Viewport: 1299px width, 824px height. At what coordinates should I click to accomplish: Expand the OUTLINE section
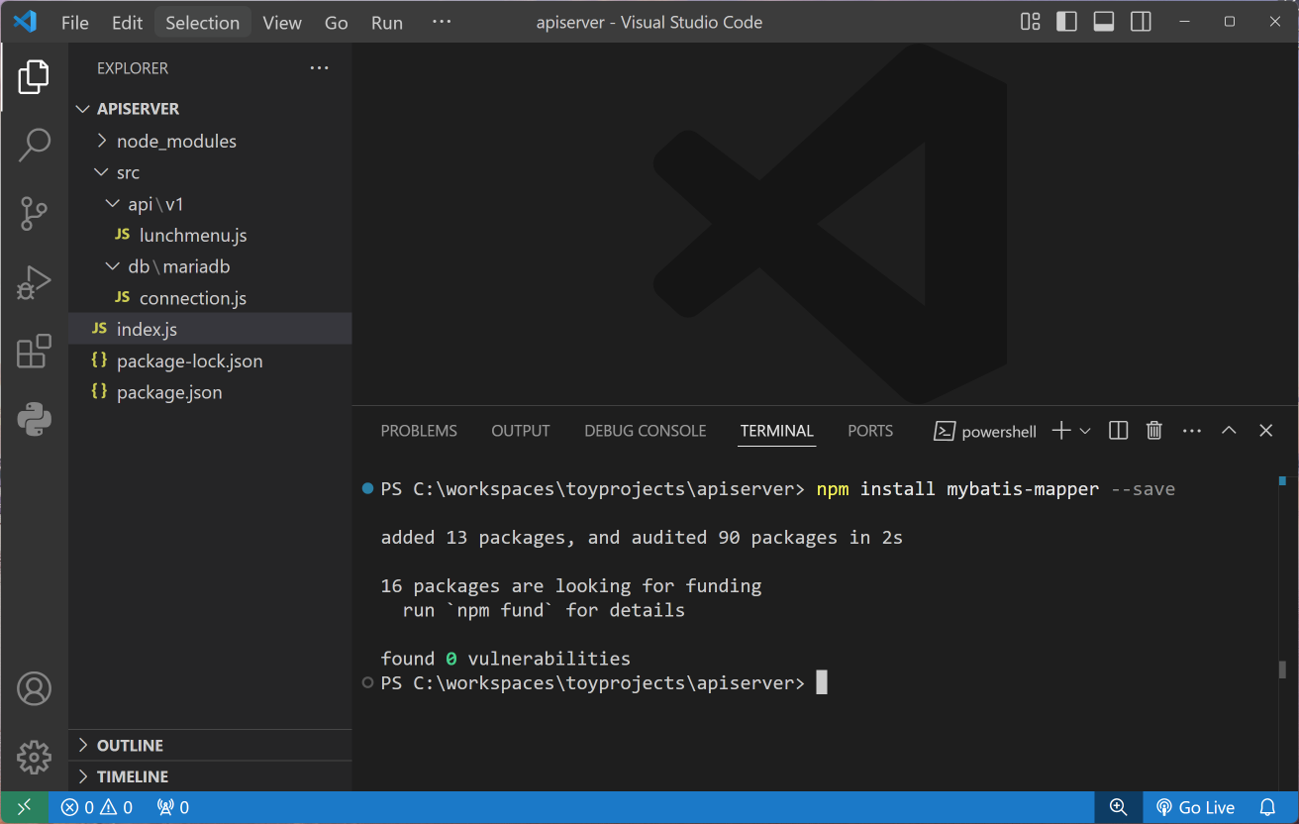[x=210, y=745]
